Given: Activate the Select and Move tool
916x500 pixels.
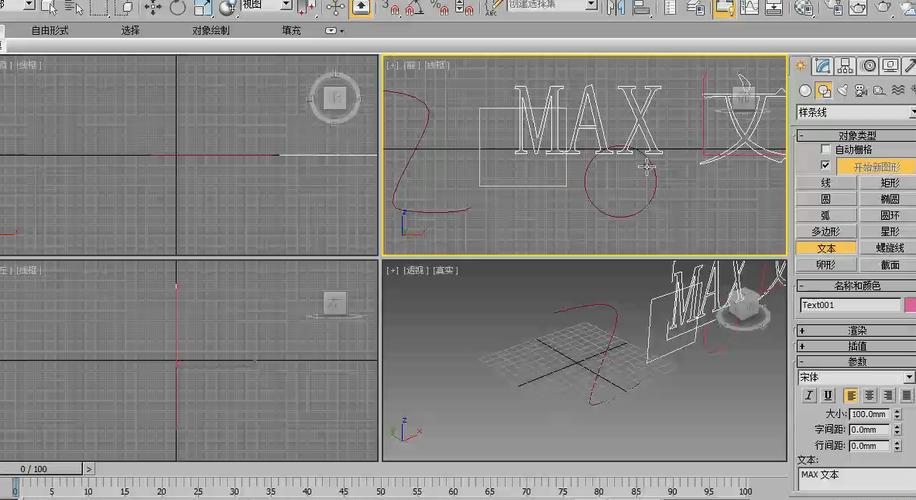Looking at the screenshot, I should tap(153, 7).
